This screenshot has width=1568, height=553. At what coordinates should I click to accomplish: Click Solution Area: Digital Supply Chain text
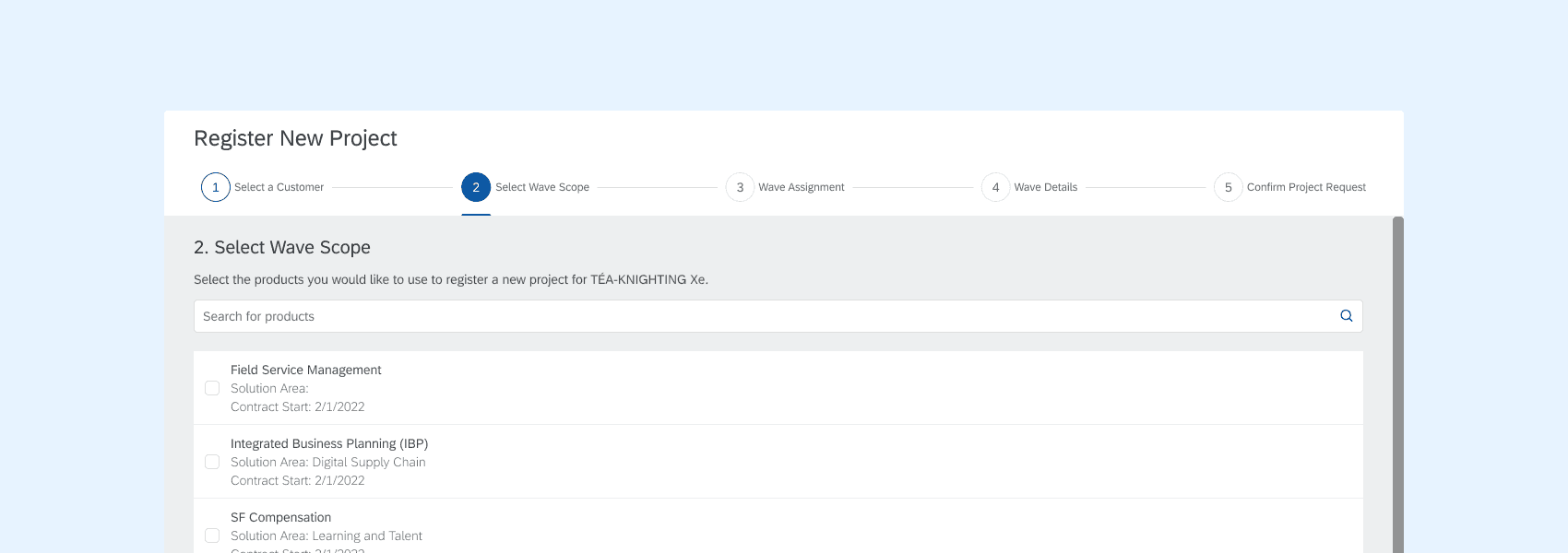pos(328,462)
